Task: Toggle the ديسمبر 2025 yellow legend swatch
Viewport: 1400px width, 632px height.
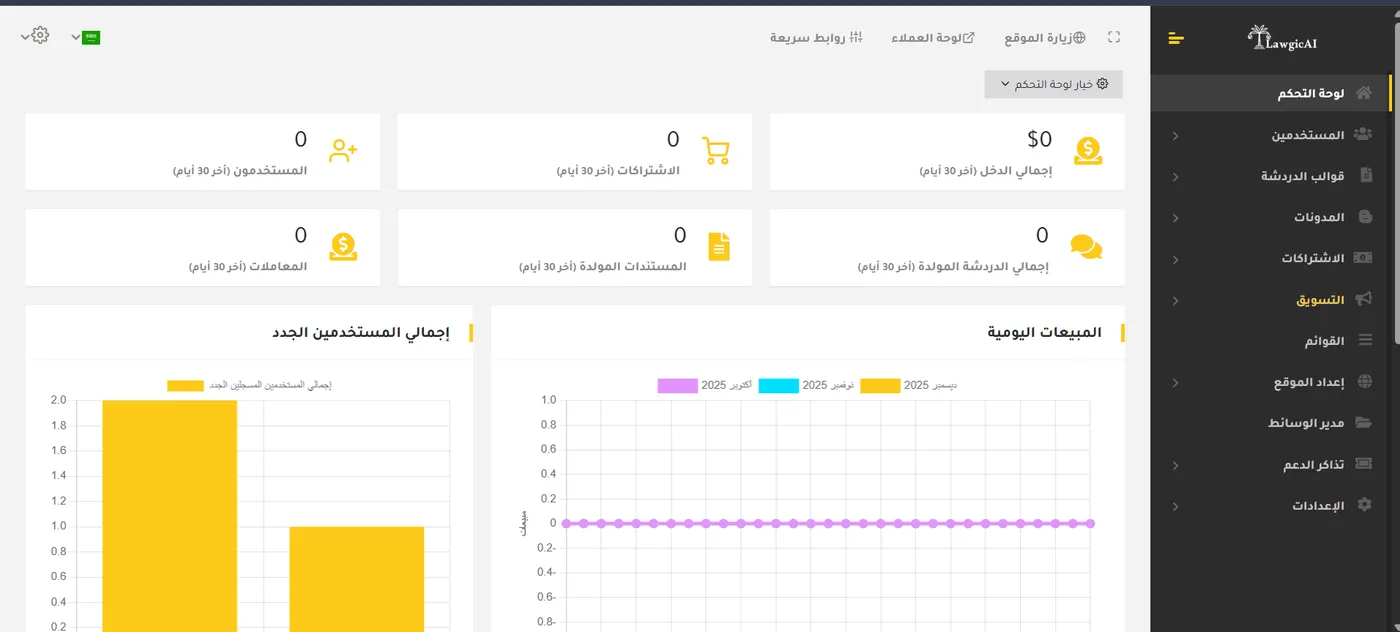Action: coord(880,385)
